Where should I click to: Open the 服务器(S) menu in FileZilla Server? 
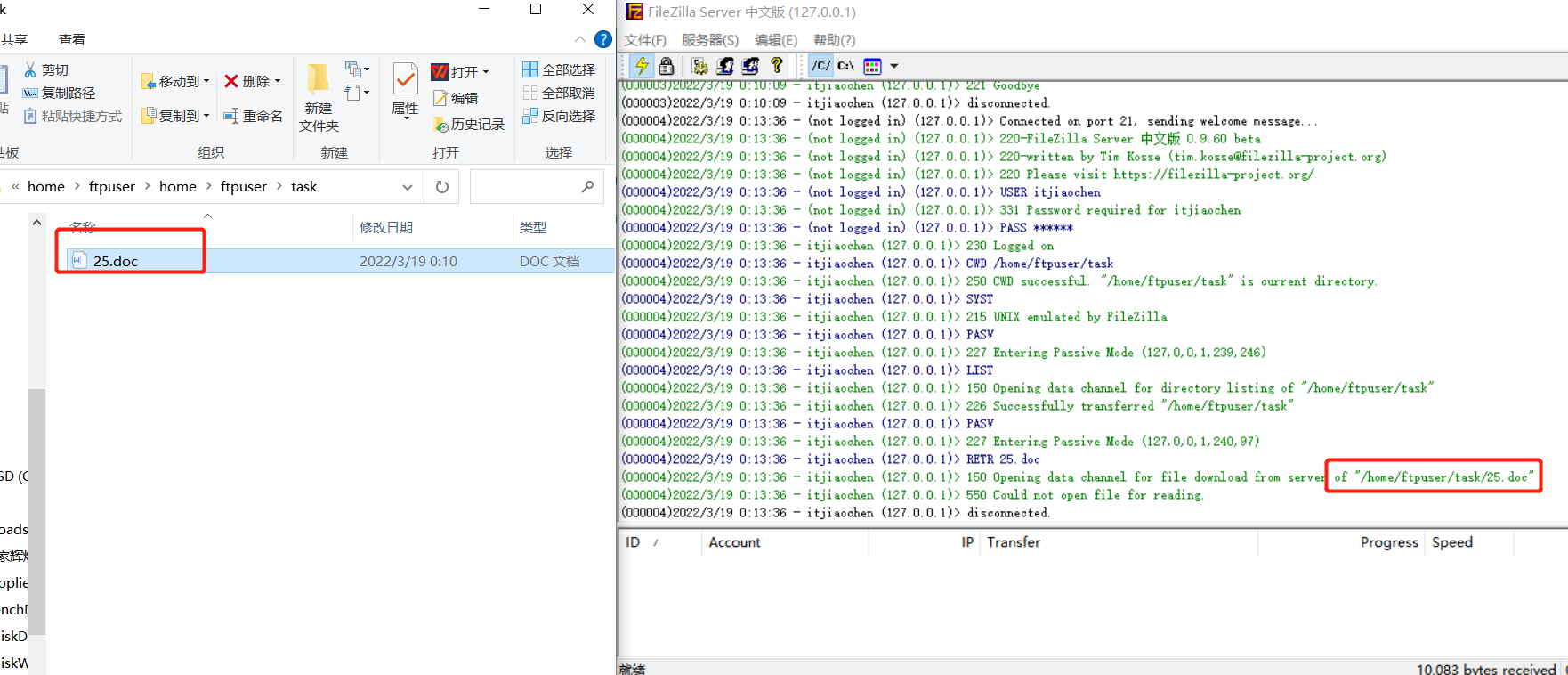coord(710,40)
